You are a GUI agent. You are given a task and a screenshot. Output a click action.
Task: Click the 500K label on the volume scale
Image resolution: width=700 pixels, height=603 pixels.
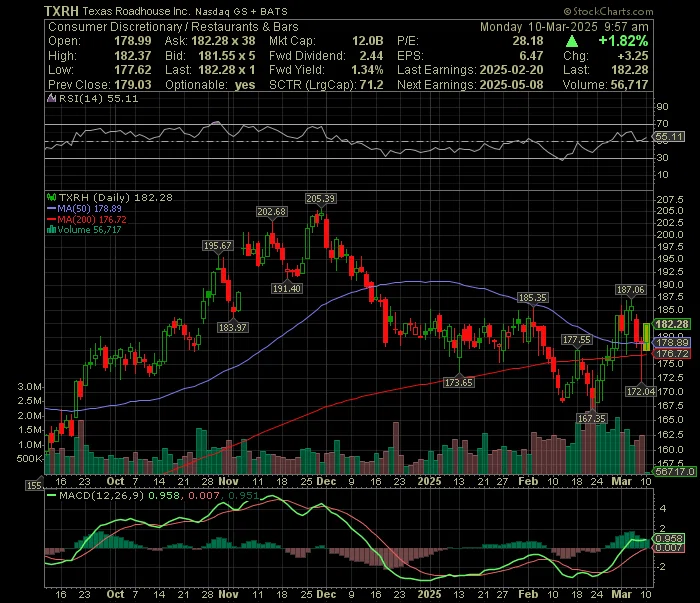29,459
